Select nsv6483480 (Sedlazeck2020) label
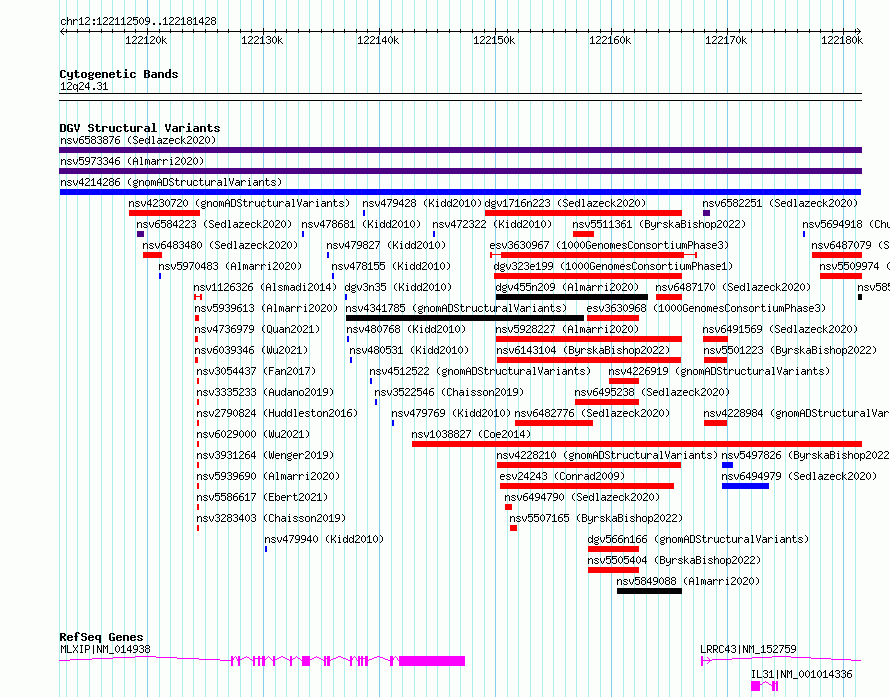This screenshot has width=890, height=697. coord(220,245)
